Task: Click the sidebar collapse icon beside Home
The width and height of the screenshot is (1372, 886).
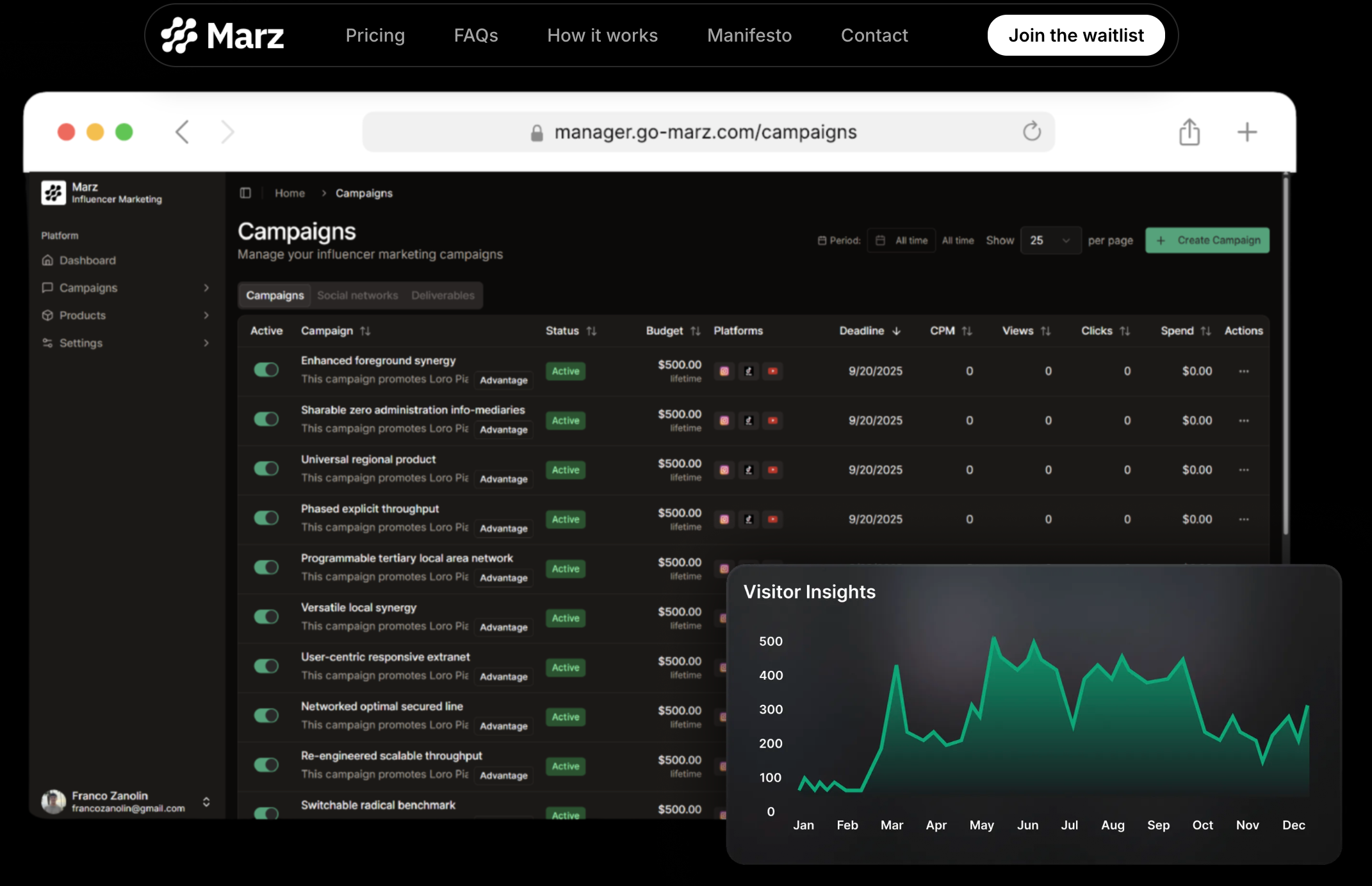Action: pyautogui.click(x=245, y=193)
